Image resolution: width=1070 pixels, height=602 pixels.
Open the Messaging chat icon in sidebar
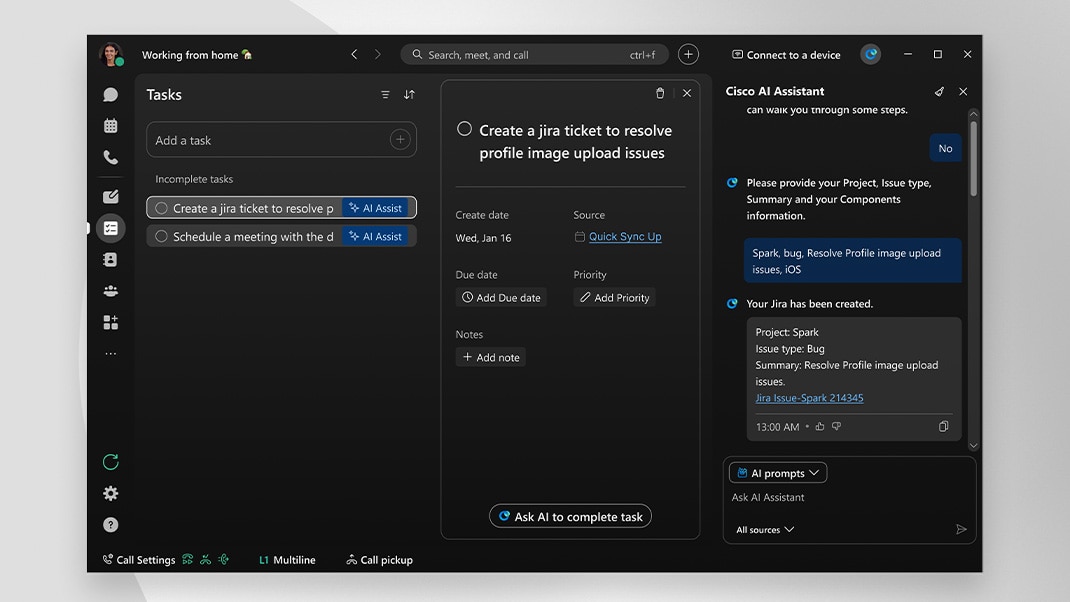tap(110, 95)
